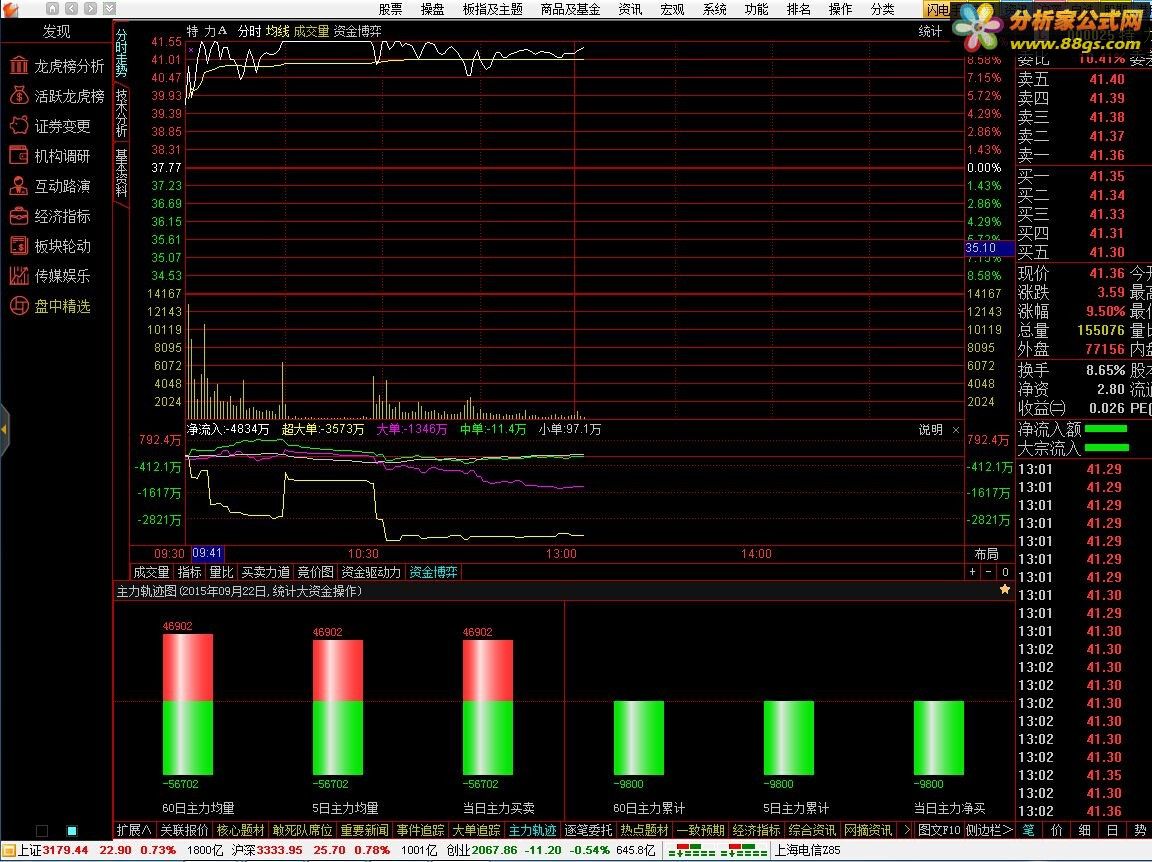The height and width of the screenshot is (862, 1152).
Task: Switch to the 成交量 indicator tab
Action: tap(151, 572)
